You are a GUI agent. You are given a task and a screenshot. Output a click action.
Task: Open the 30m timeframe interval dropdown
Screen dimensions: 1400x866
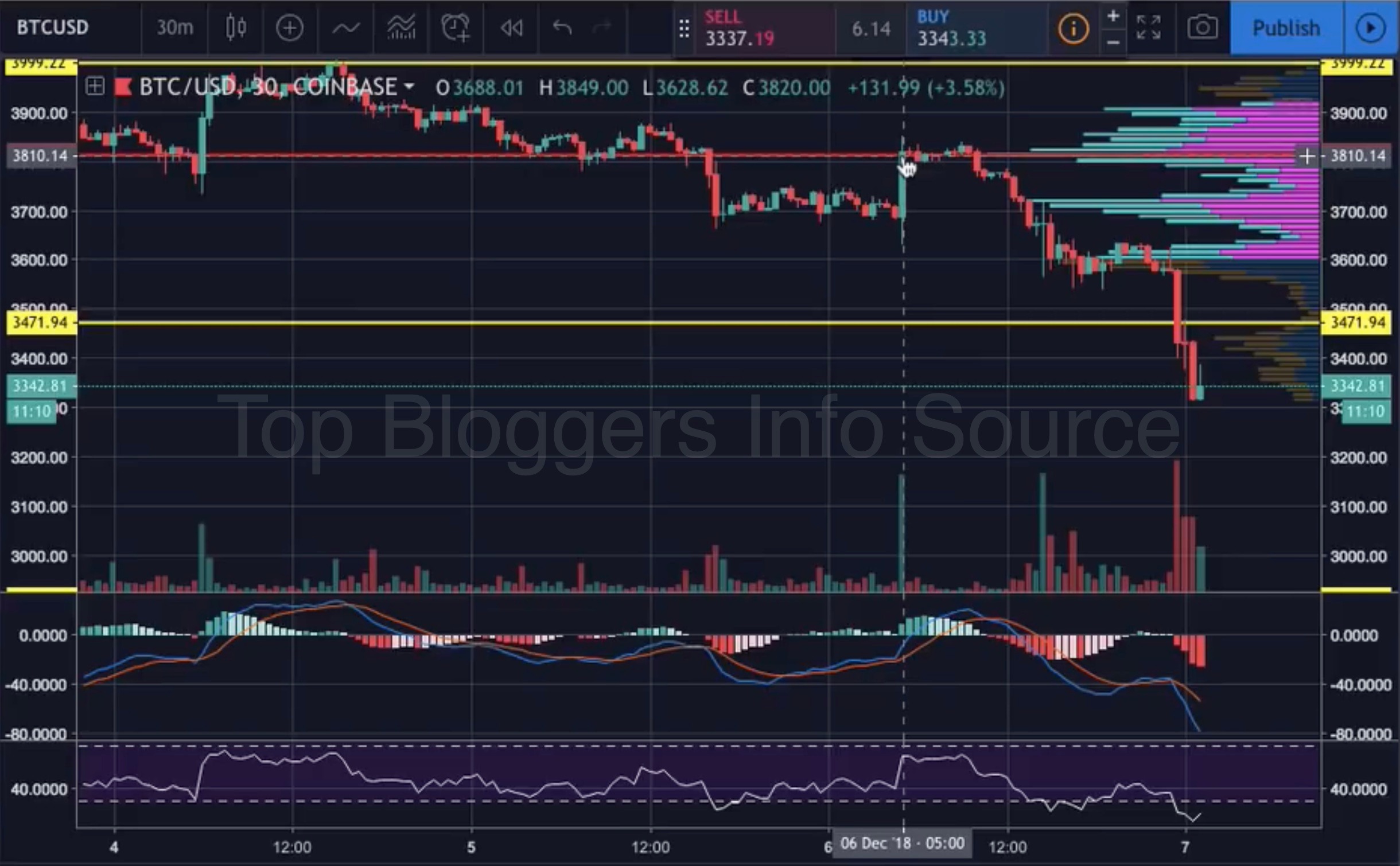[x=174, y=28]
